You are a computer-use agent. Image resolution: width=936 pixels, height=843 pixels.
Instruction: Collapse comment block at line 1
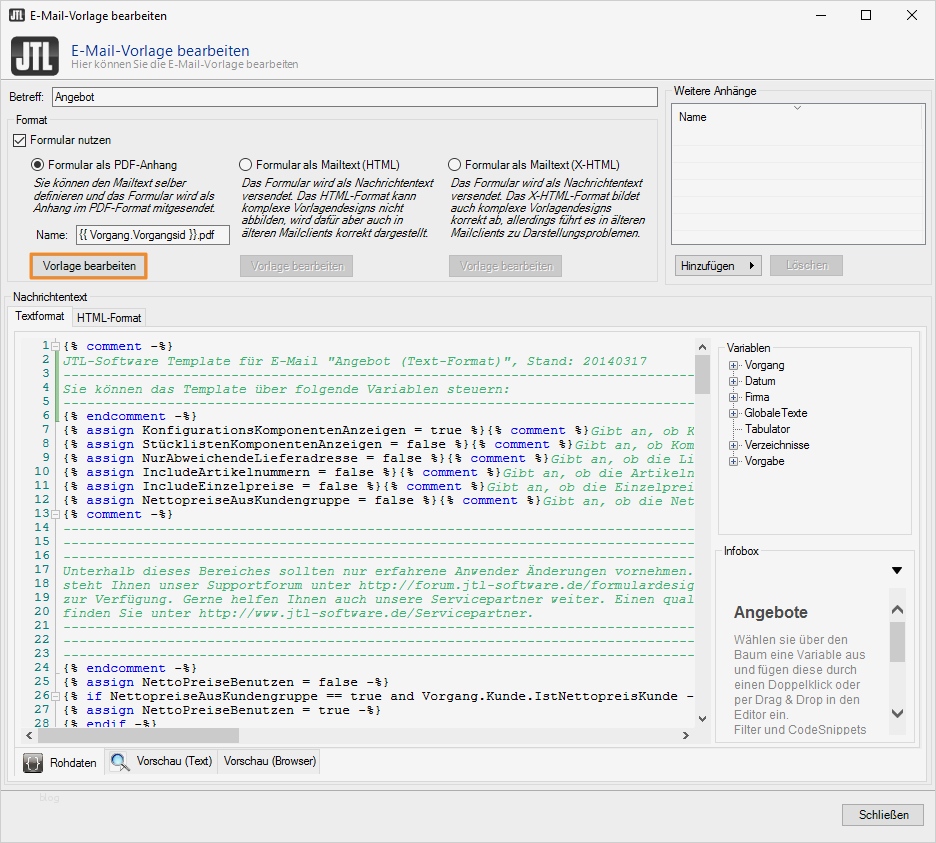coord(55,346)
